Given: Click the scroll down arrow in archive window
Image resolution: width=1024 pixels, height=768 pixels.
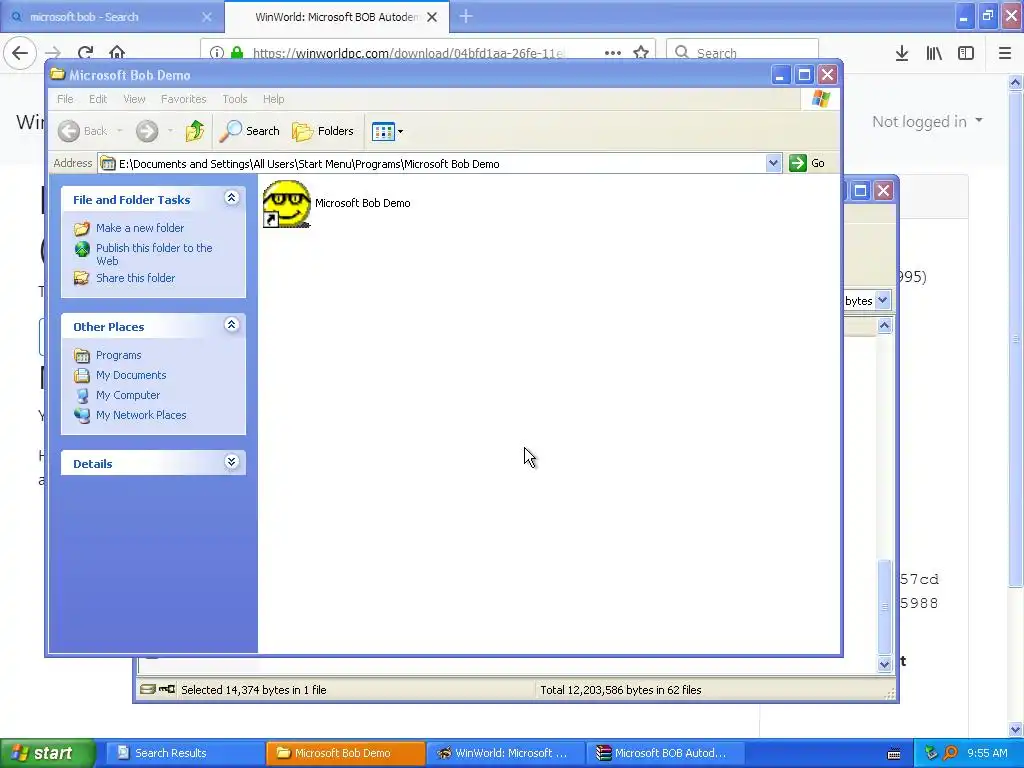Looking at the screenshot, I should [884, 664].
